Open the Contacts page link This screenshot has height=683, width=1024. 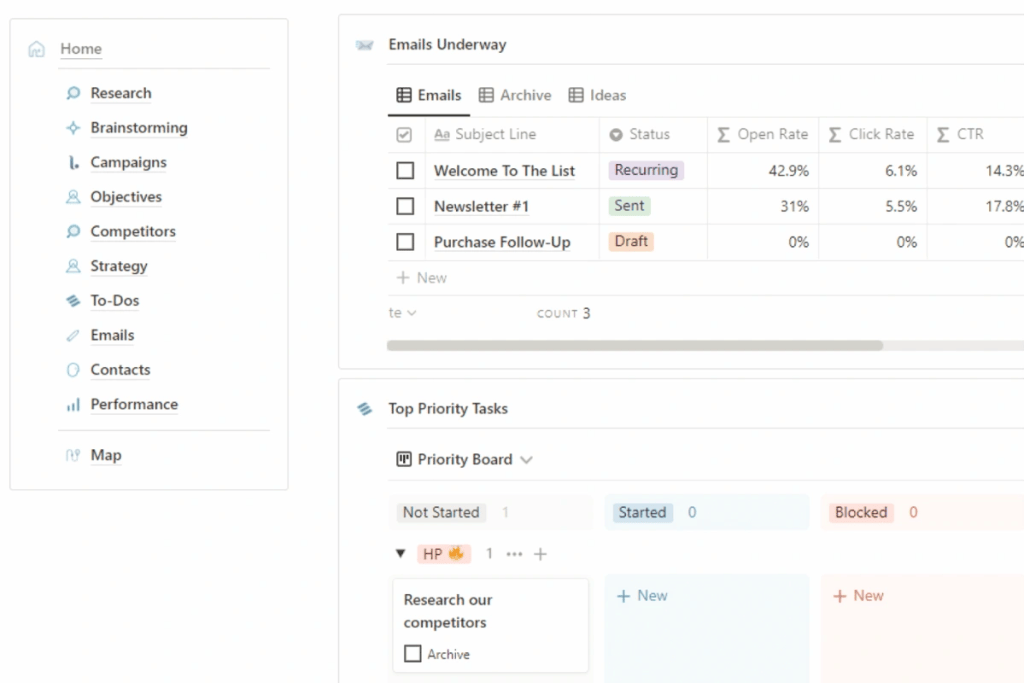point(120,370)
